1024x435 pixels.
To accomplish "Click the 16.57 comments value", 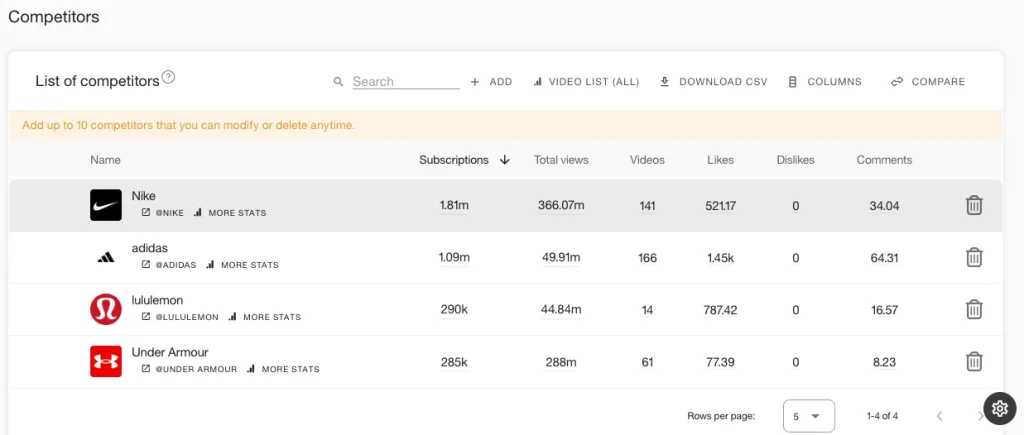I will tap(884, 310).
